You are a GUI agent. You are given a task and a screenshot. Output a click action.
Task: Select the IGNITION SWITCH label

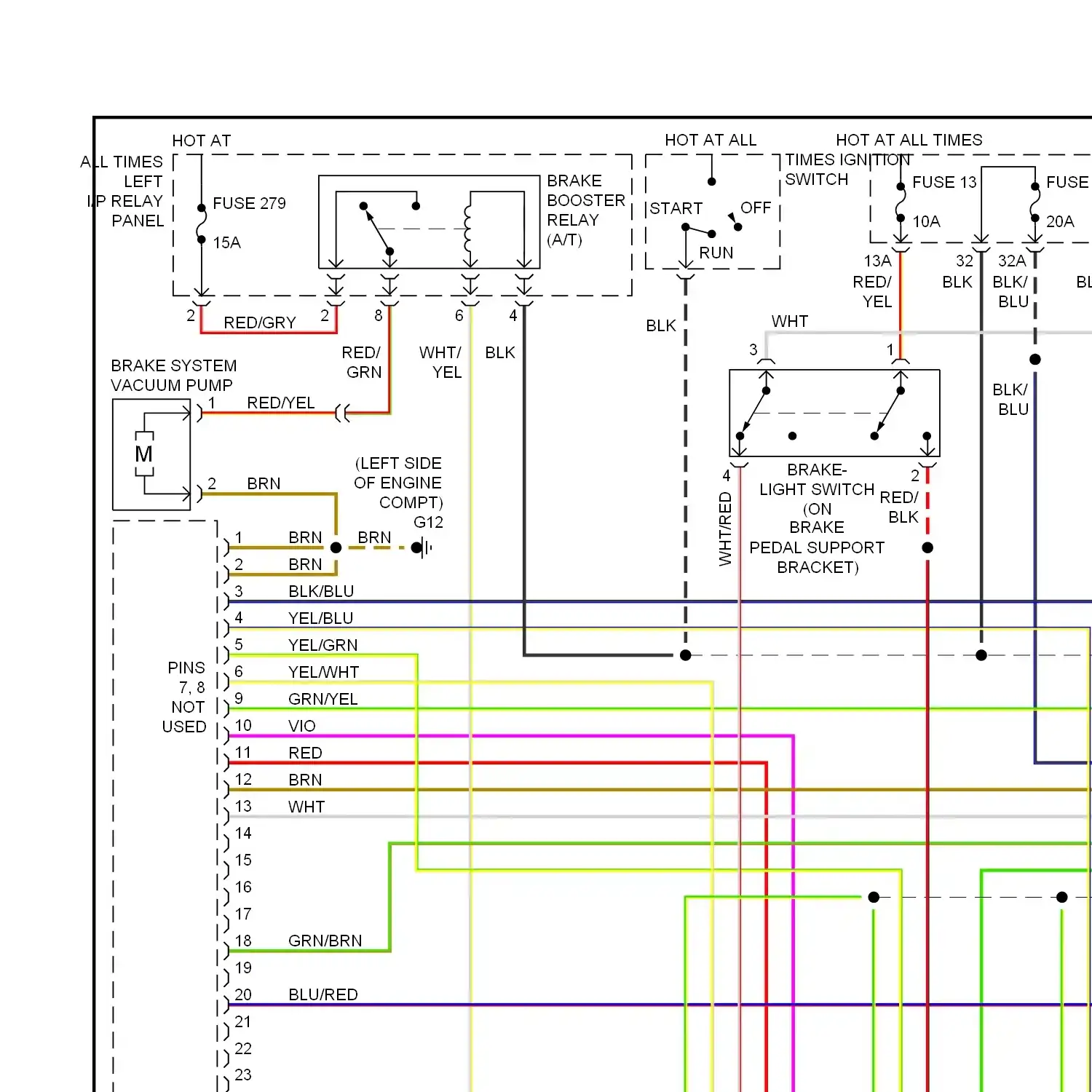(x=848, y=169)
